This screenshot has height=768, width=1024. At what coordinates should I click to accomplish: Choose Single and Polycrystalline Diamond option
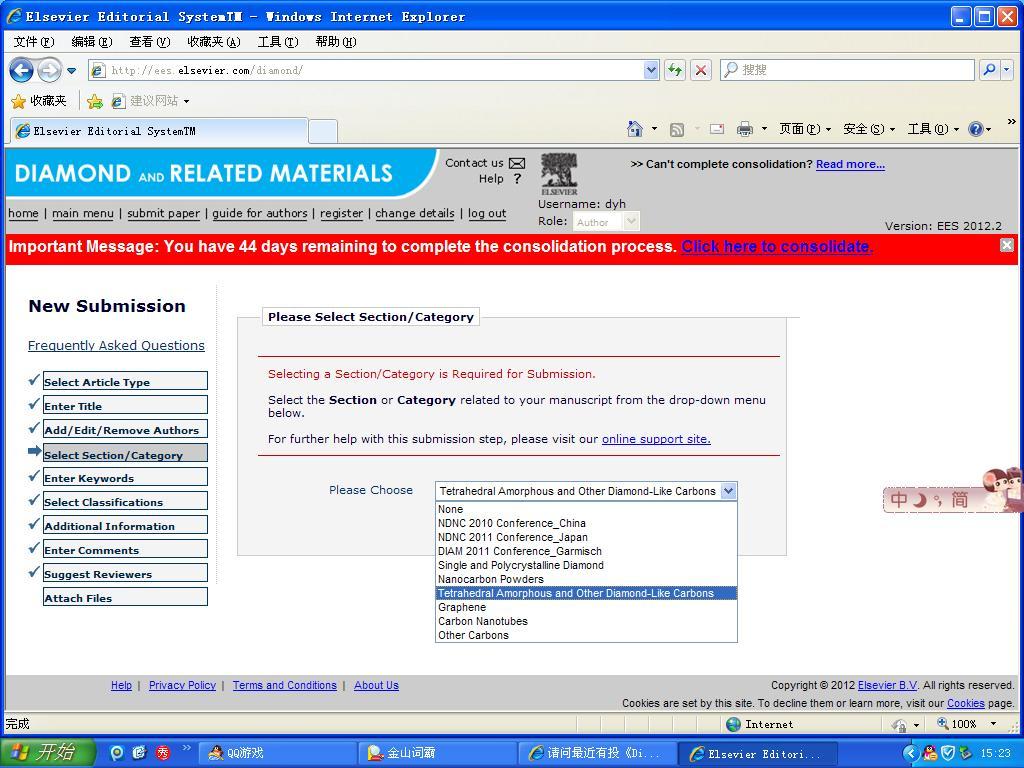[586, 565]
